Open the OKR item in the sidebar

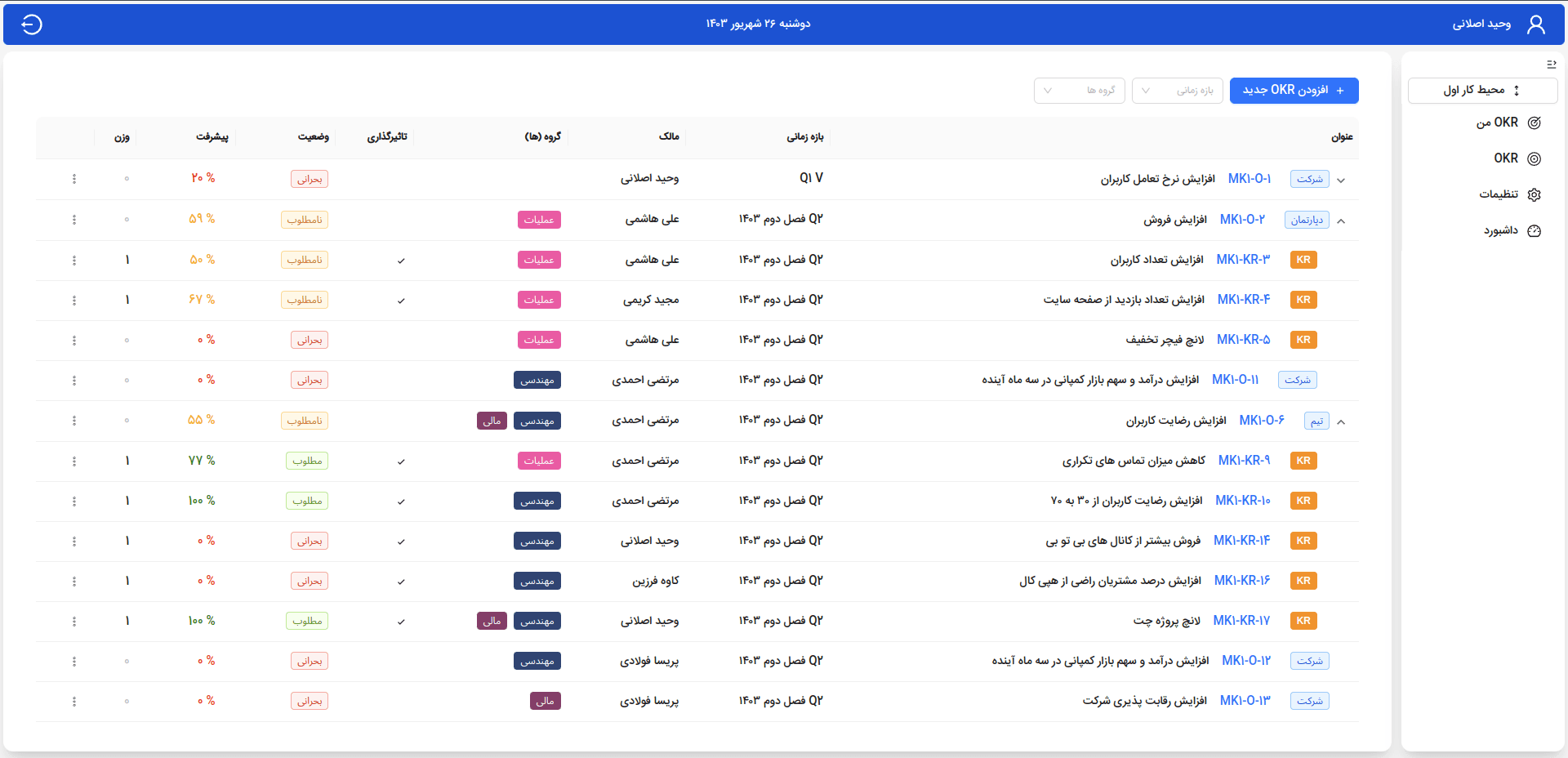[1507, 158]
